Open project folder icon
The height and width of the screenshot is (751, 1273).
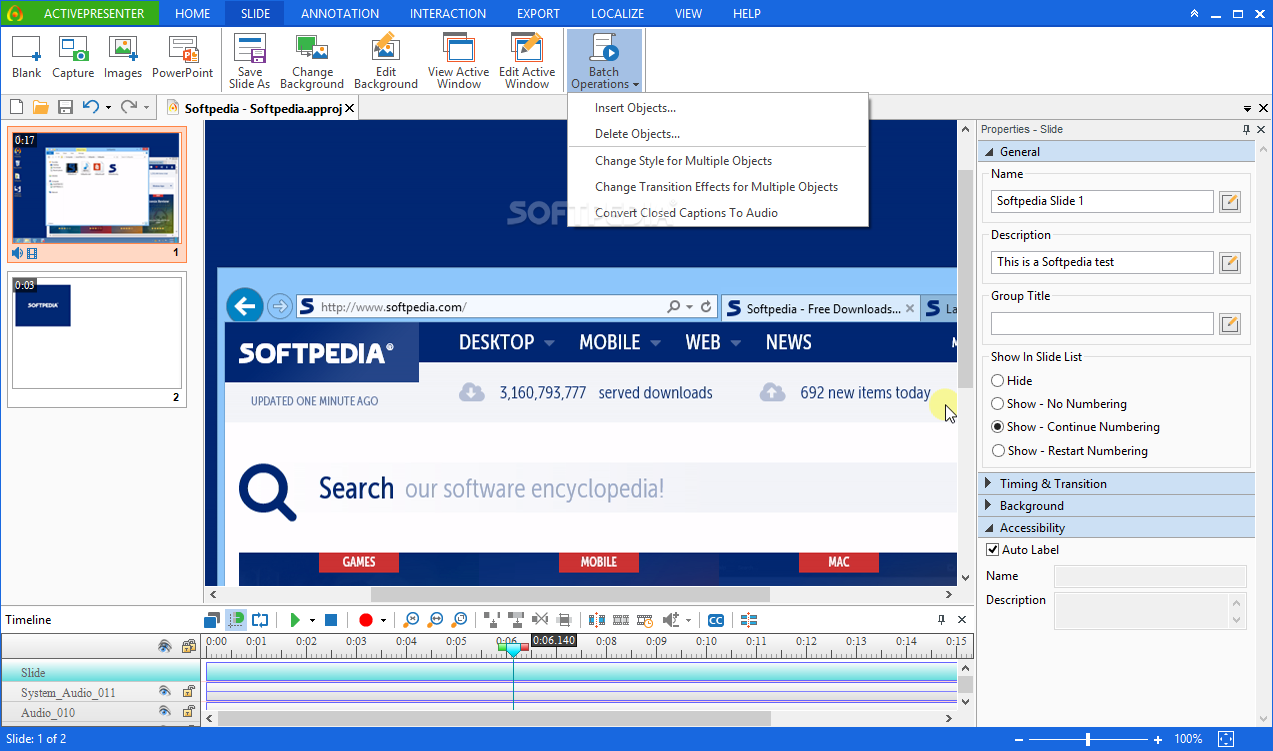pyautogui.click(x=41, y=107)
